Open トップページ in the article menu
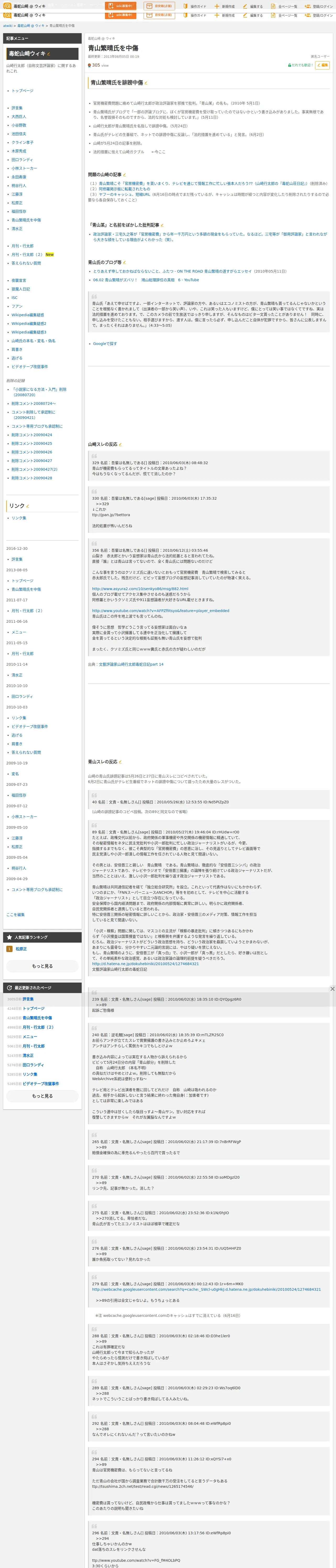The width and height of the screenshot is (336, 1568). tap(23, 91)
